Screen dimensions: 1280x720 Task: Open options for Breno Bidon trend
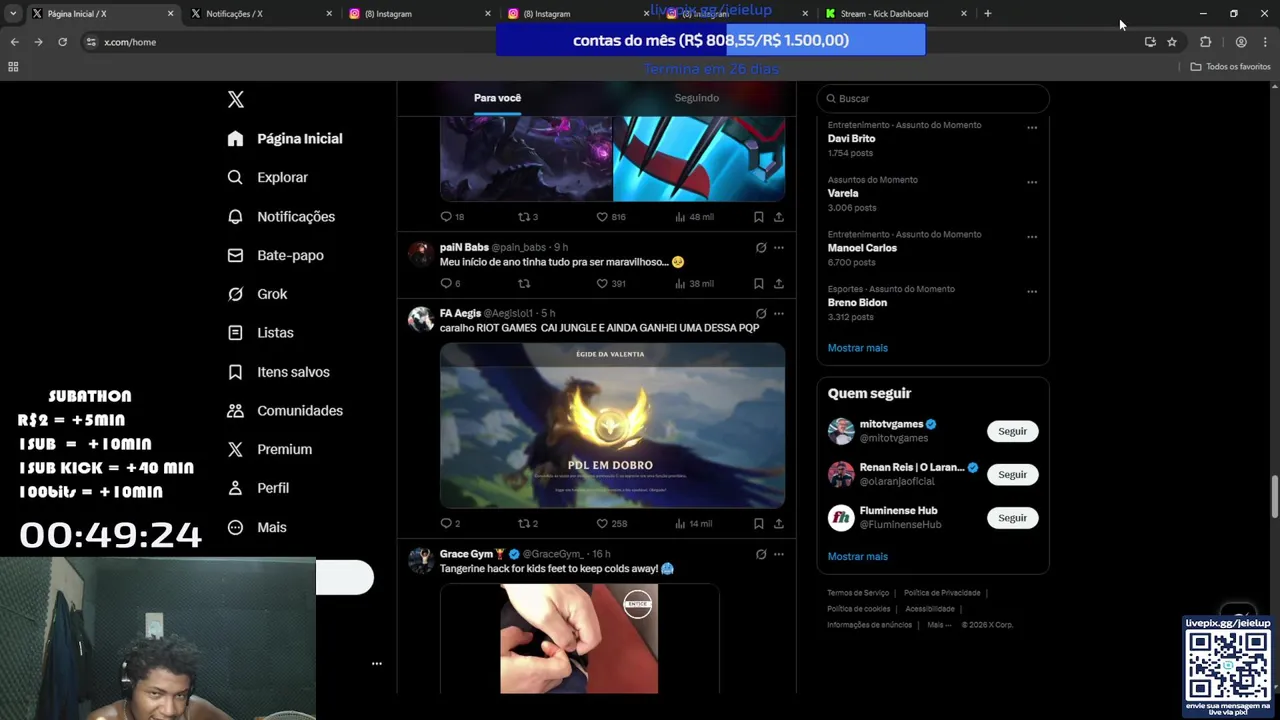tap(1032, 292)
